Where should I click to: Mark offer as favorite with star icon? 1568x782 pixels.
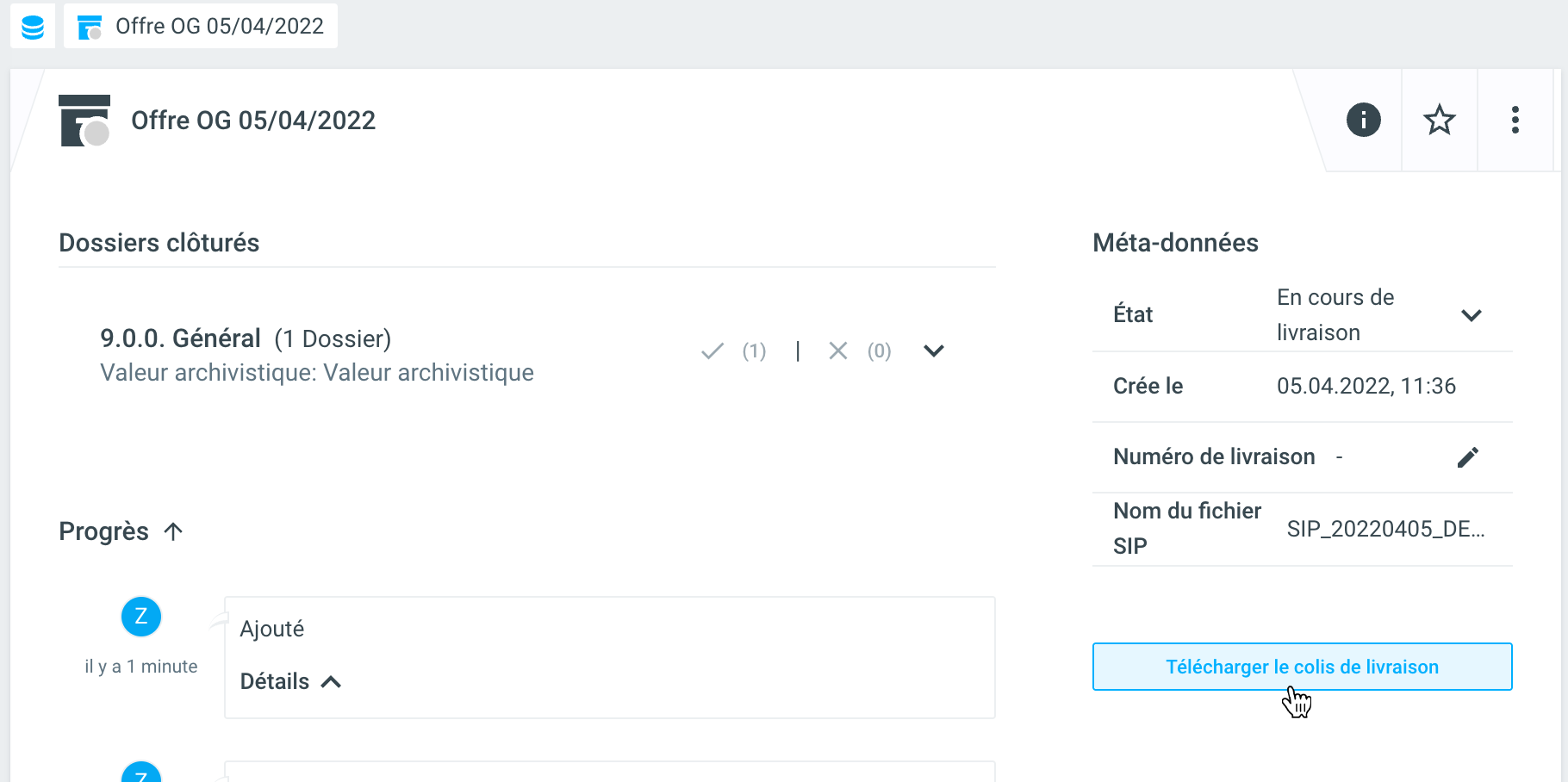pyautogui.click(x=1439, y=120)
